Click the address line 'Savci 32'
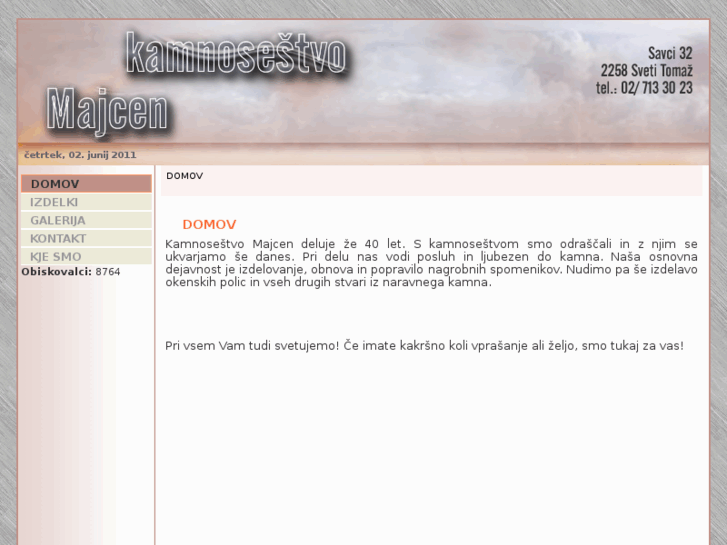 670,53
